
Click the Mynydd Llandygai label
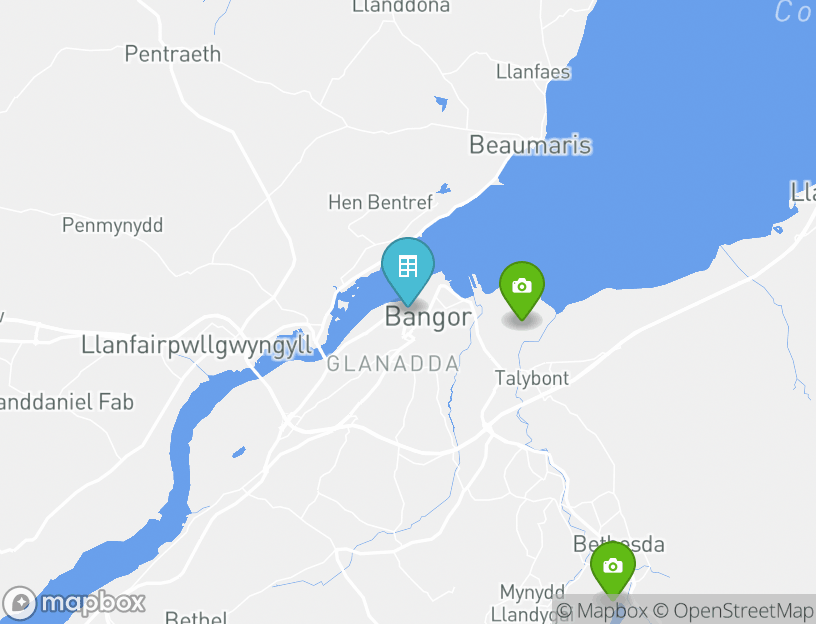(531, 603)
